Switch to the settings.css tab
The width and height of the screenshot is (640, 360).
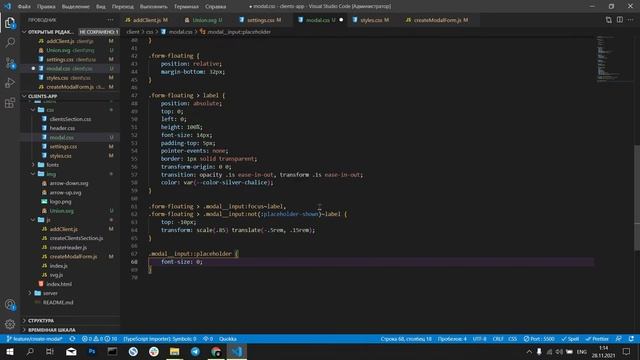tap(260, 20)
